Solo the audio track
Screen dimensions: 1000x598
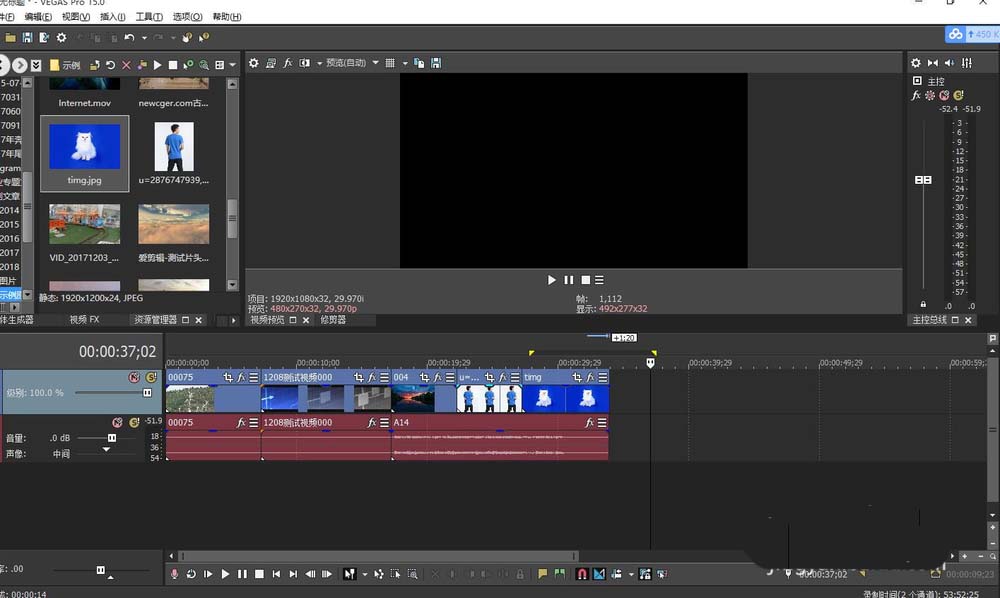134,422
